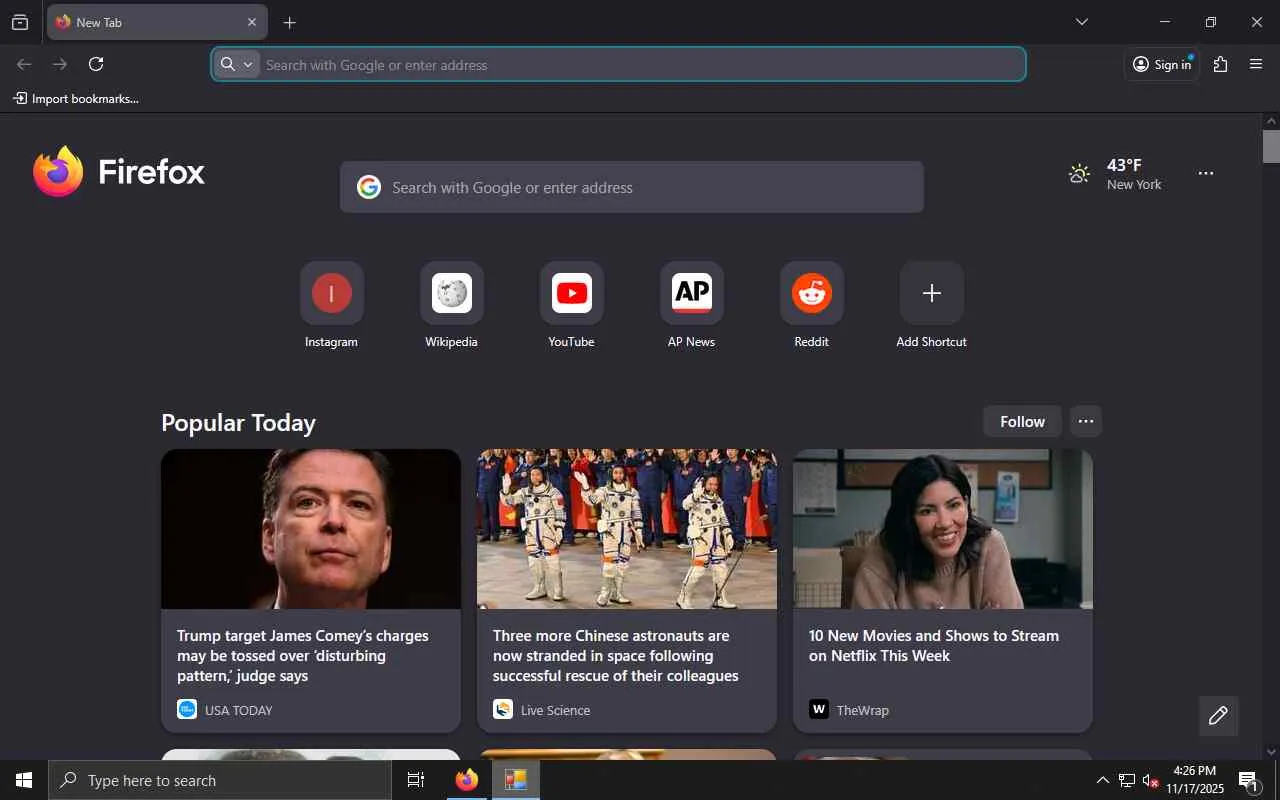Read 'Trump target James Comey's charges' headline

303,656
